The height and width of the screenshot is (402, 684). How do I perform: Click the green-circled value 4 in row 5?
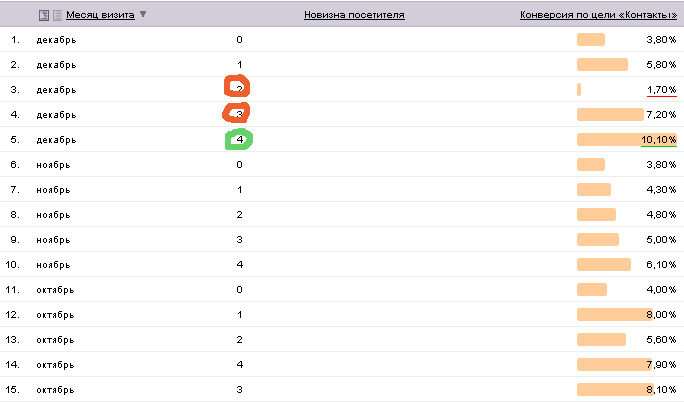(240, 139)
